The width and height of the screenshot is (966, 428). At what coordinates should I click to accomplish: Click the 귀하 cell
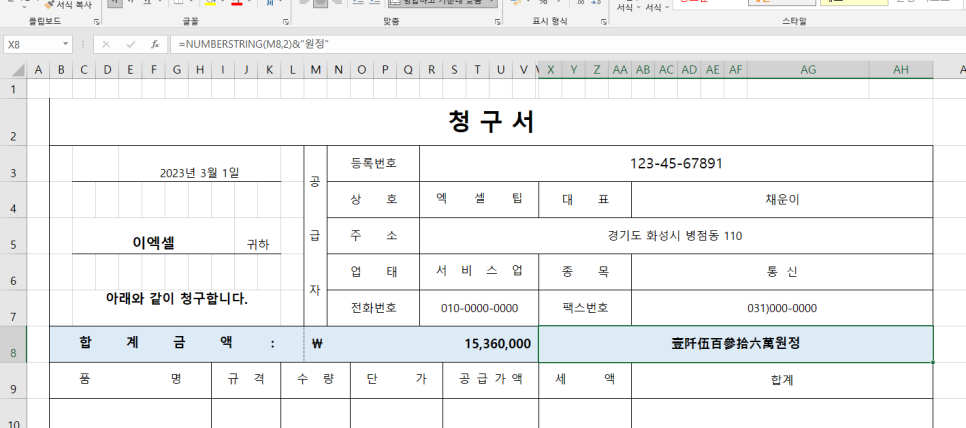[258, 236]
